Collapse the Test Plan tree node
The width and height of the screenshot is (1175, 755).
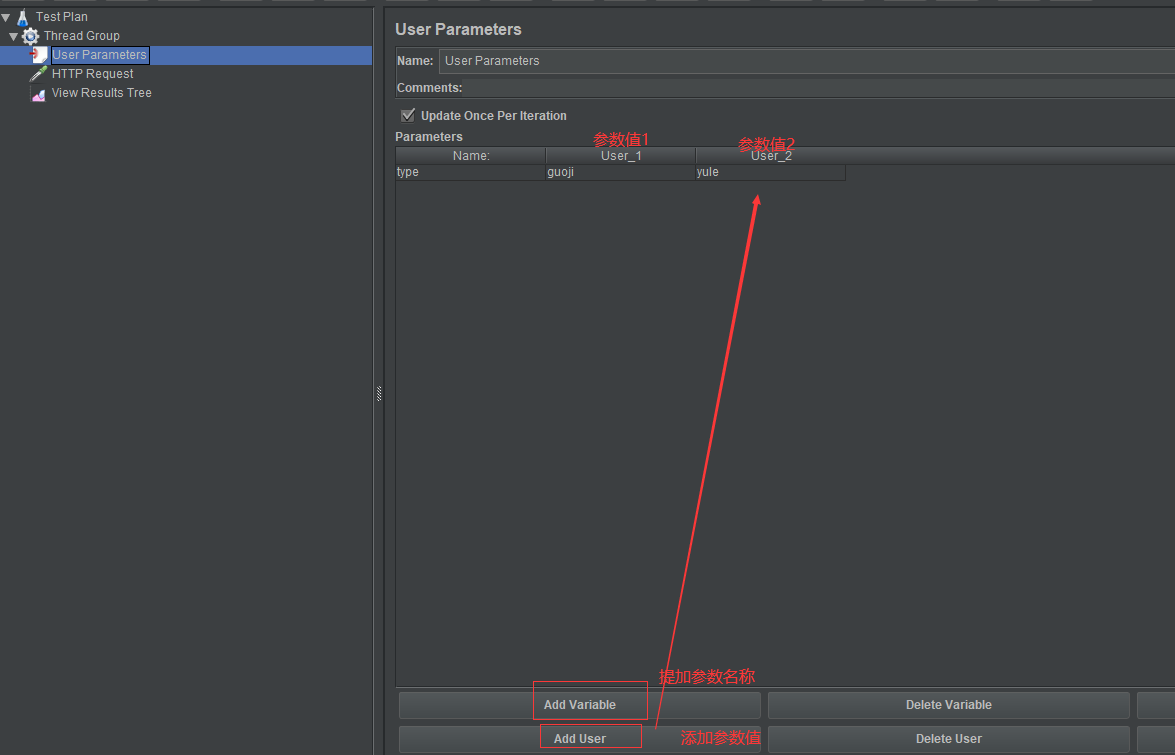tap(6, 16)
